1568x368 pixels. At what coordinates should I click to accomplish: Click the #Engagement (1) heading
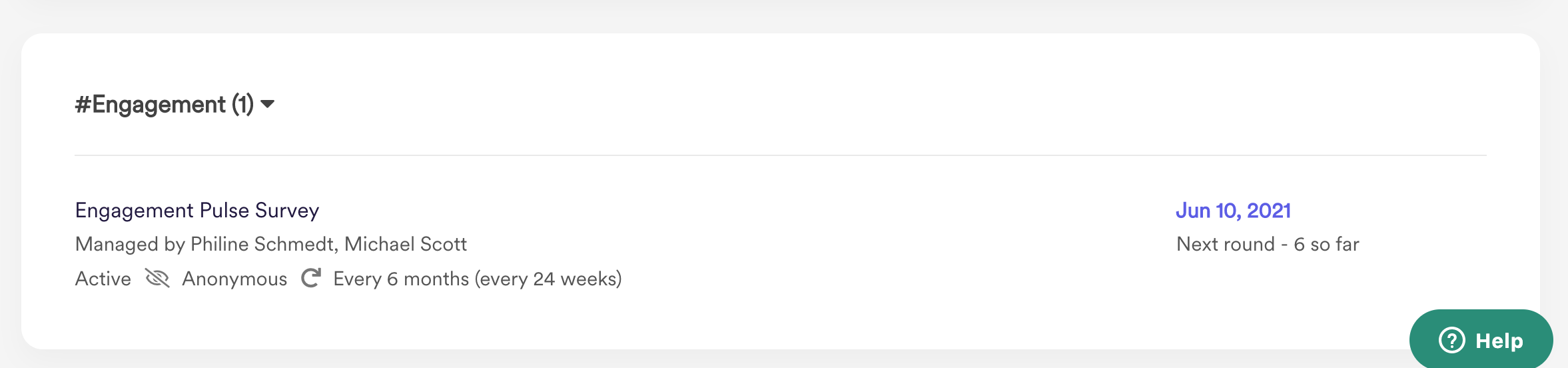[x=165, y=105]
